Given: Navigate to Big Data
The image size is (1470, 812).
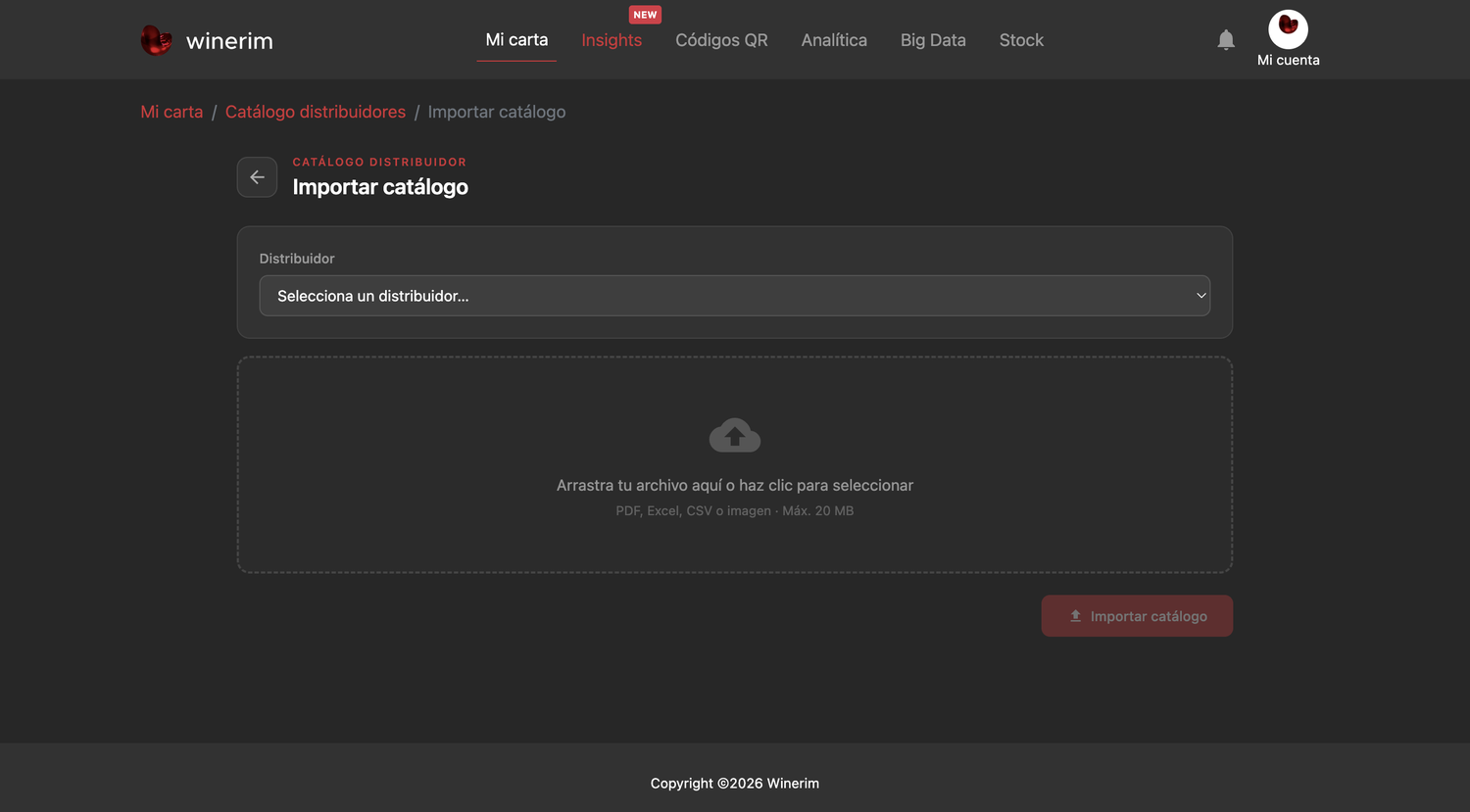Looking at the screenshot, I should tap(933, 40).
